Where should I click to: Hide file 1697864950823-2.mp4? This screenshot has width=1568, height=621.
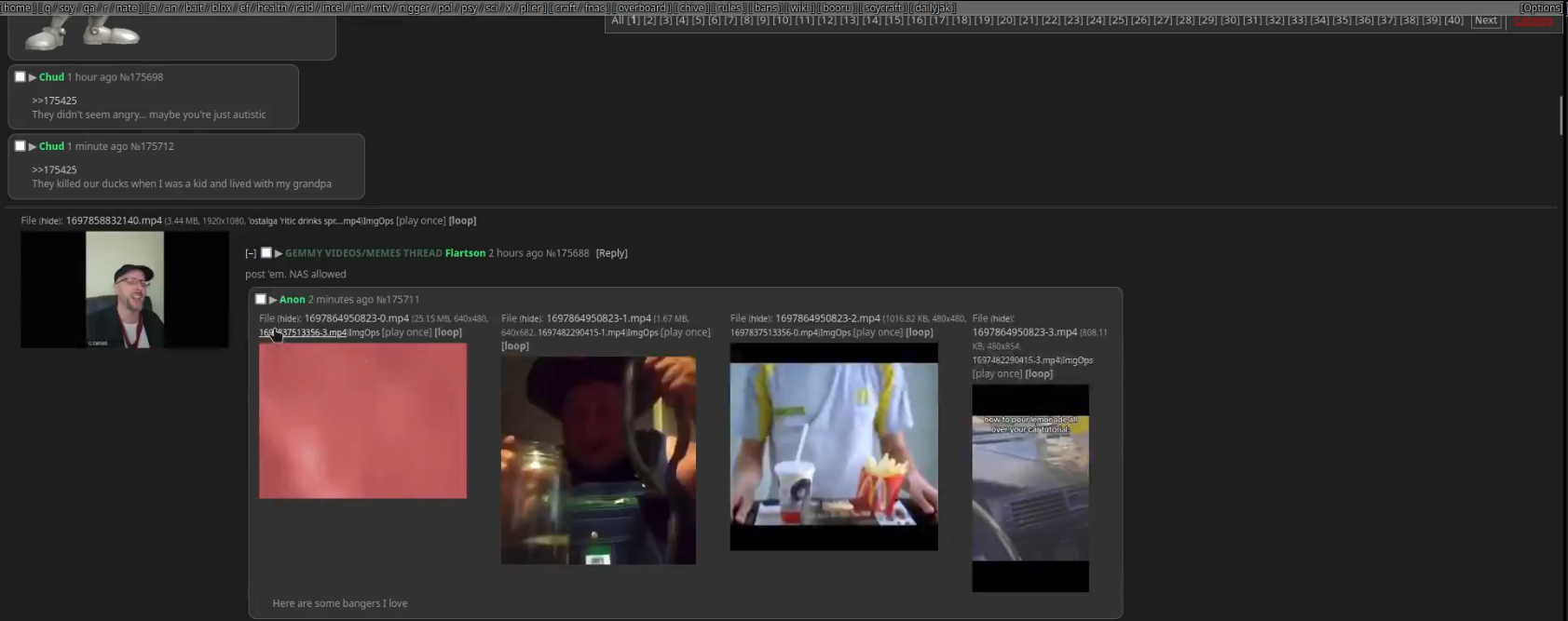(760, 318)
